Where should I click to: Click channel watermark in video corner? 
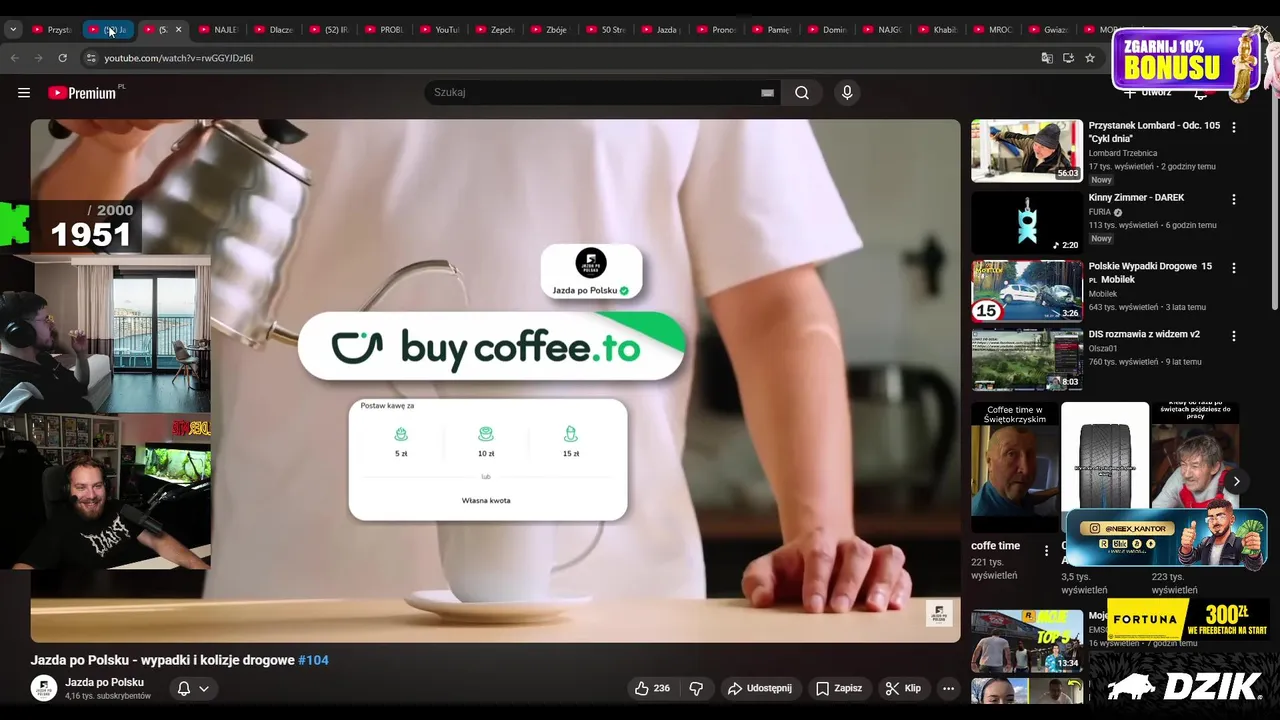point(939,613)
